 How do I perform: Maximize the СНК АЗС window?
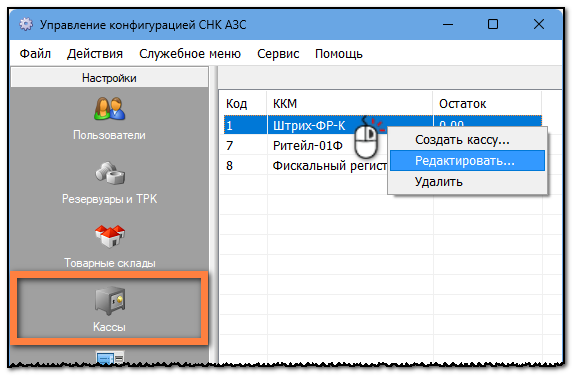pyautogui.click(x=493, y=24)
